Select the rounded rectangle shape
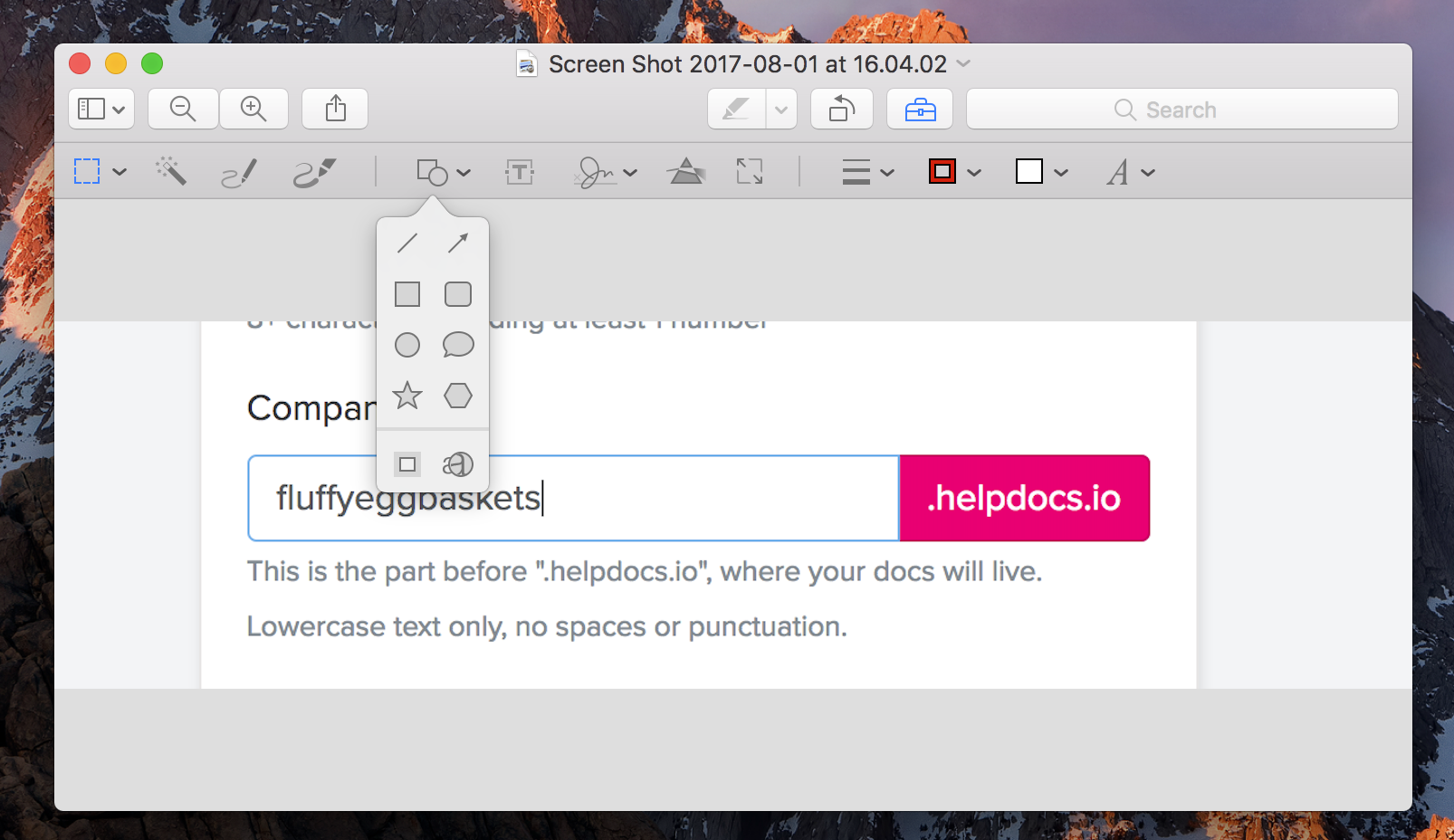This screenshot has height=840, width=1454. tap(458, 293)
